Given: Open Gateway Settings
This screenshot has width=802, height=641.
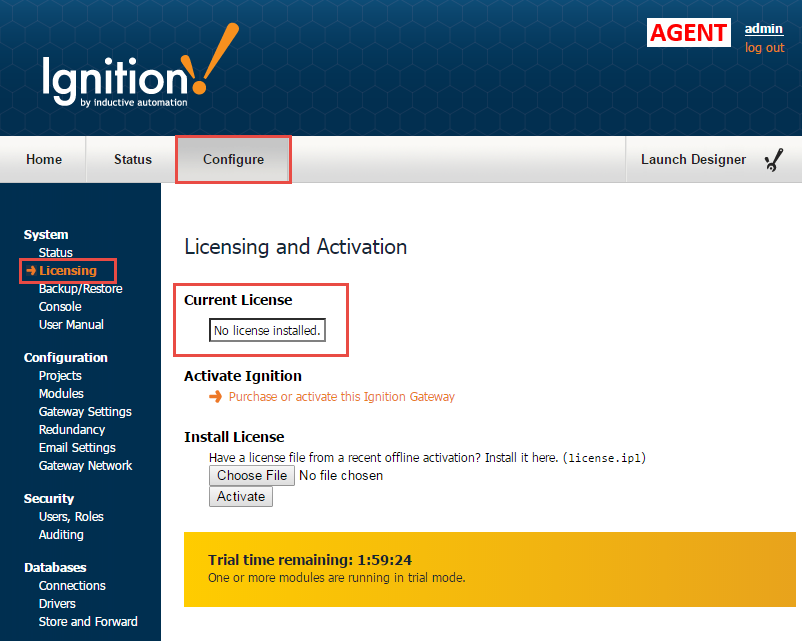Looking at the screenshot, I should click(x=85, y=411).
